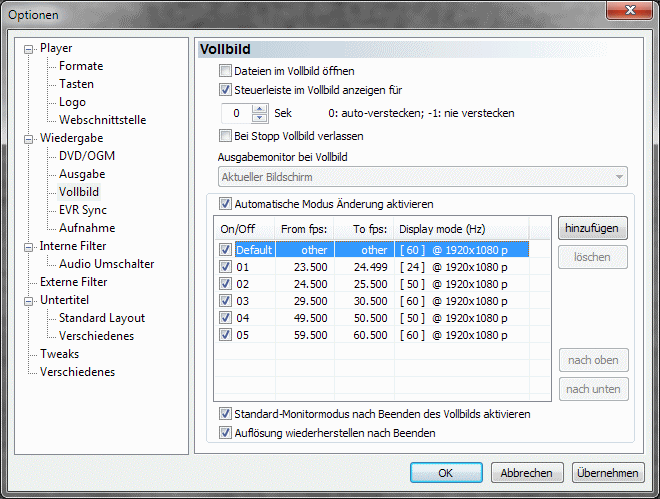This screenshot has width=660, height=499.
Task: Open the DVD/OGM options page
Action: pyautogui.click(x=87, y=156)
